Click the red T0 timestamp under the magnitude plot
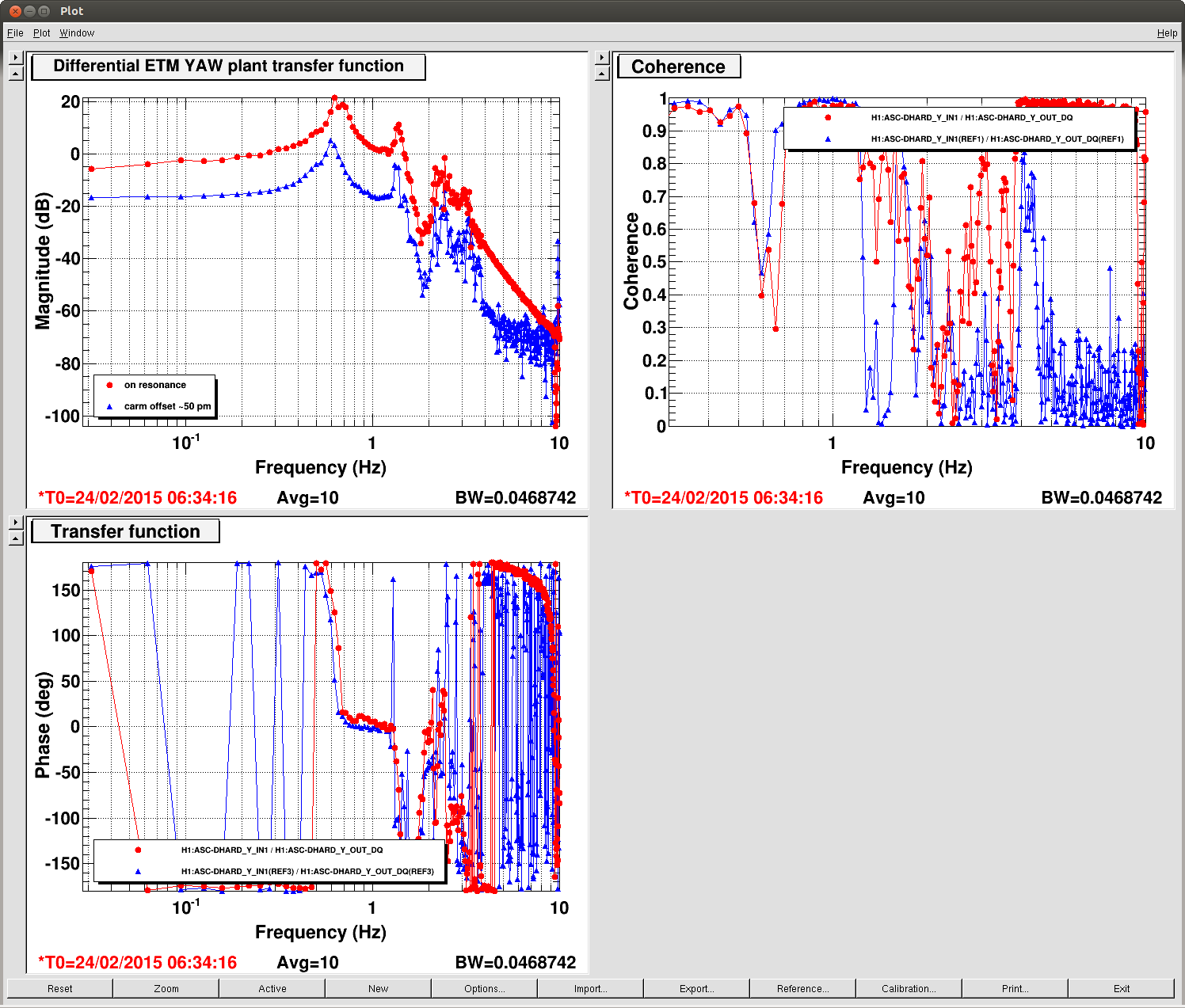 (138, 498)
